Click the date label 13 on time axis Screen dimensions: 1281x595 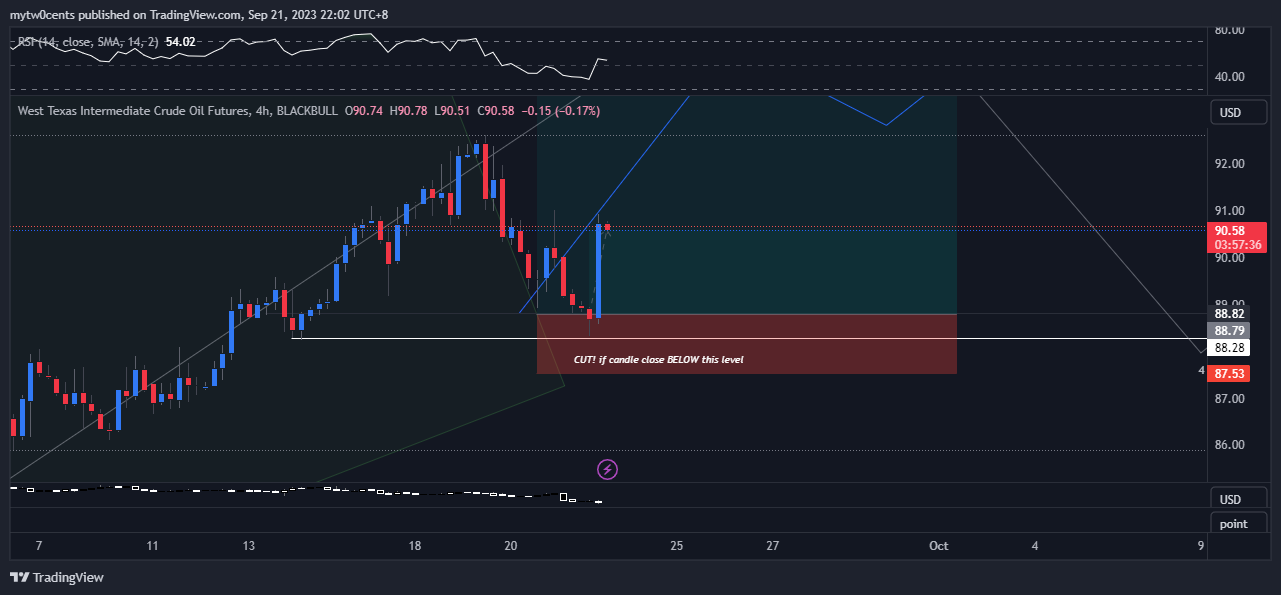pos(249,546)
